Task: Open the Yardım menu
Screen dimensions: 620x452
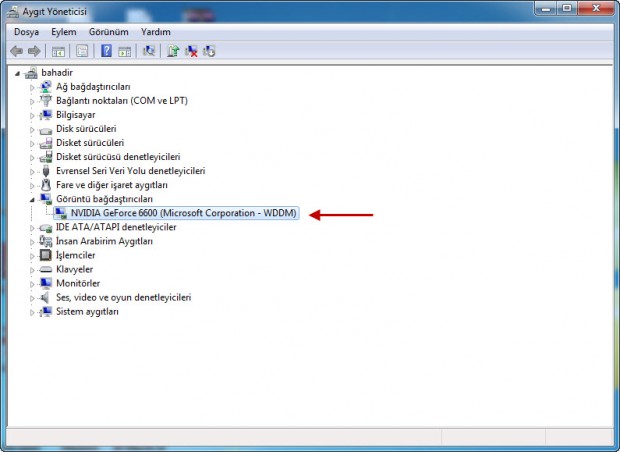Action: point(156,32)
